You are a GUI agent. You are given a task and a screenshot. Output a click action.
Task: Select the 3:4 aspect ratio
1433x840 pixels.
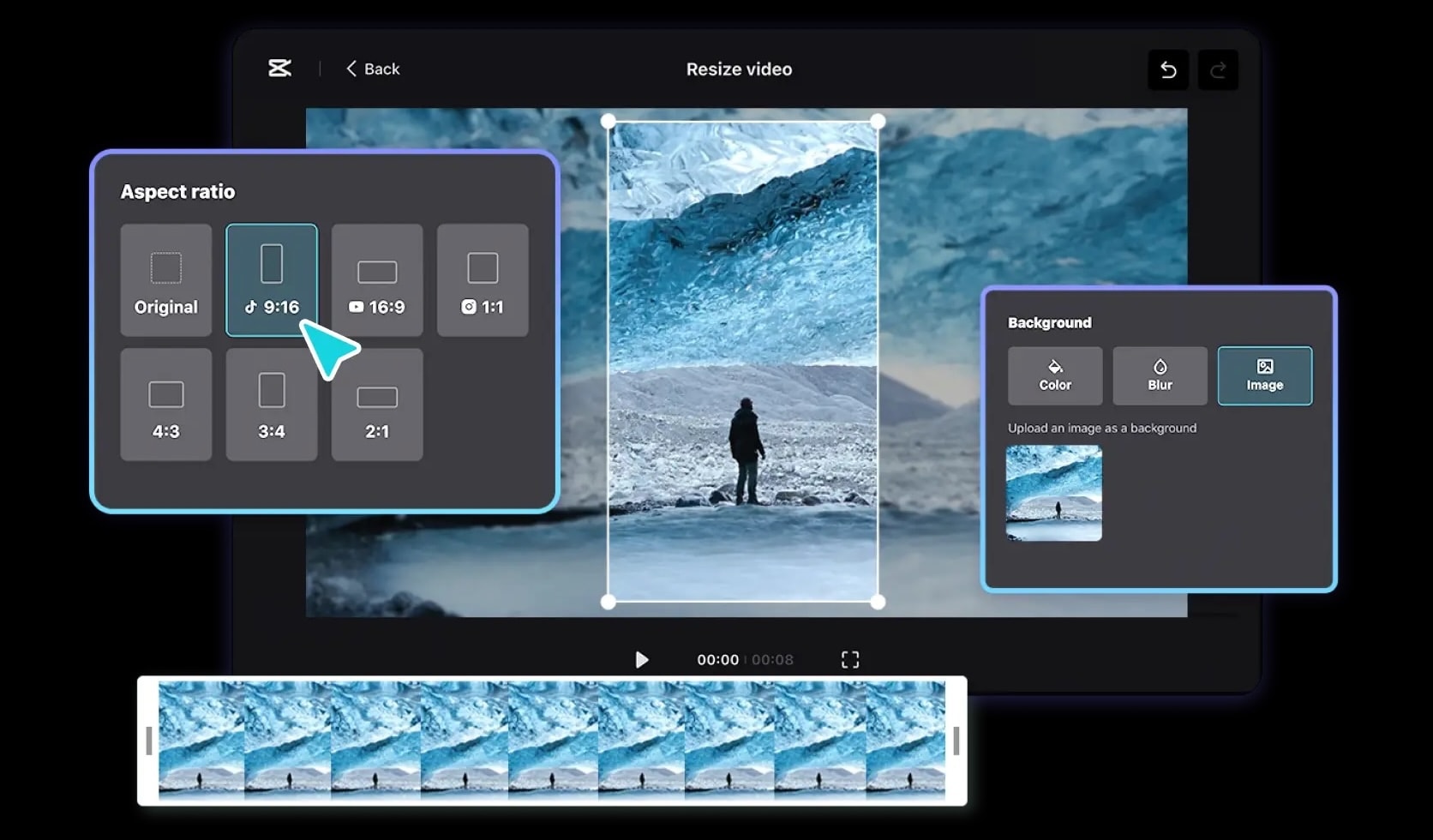272,405
